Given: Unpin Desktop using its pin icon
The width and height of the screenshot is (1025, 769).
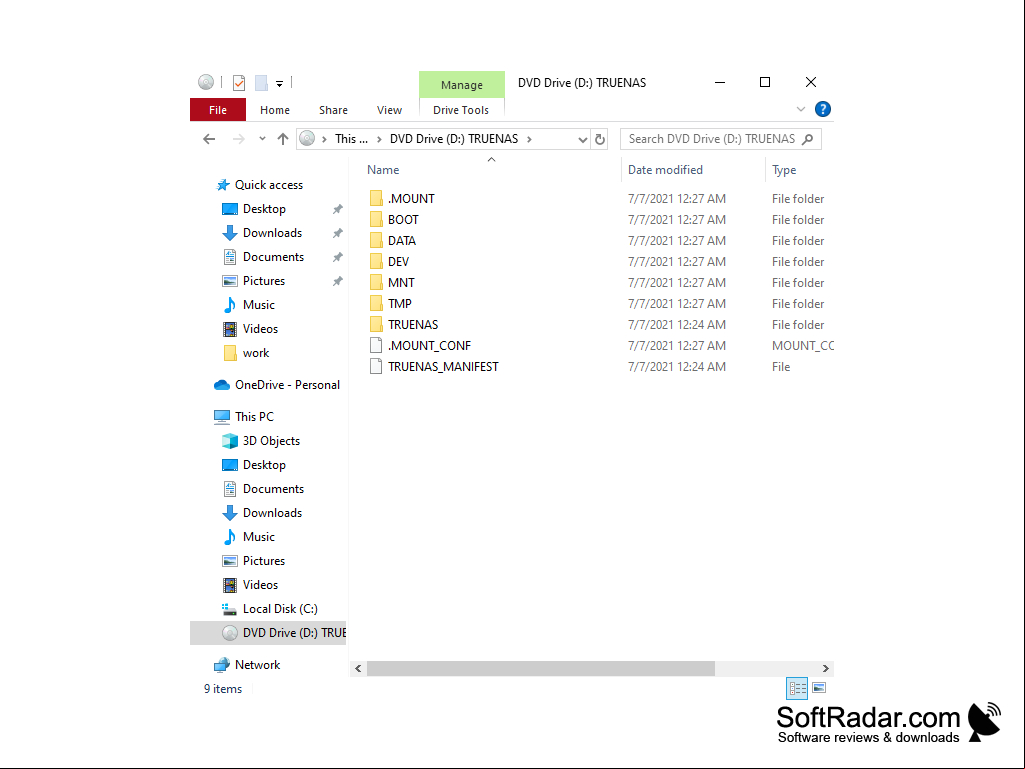Looking at the screenshot, I should [x=337, y=209].
